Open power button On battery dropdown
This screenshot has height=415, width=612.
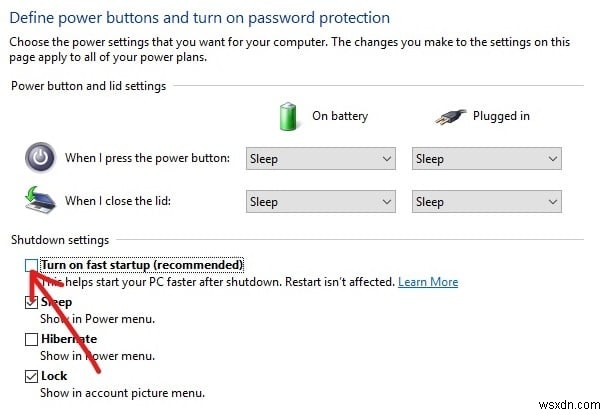point(320,158)
